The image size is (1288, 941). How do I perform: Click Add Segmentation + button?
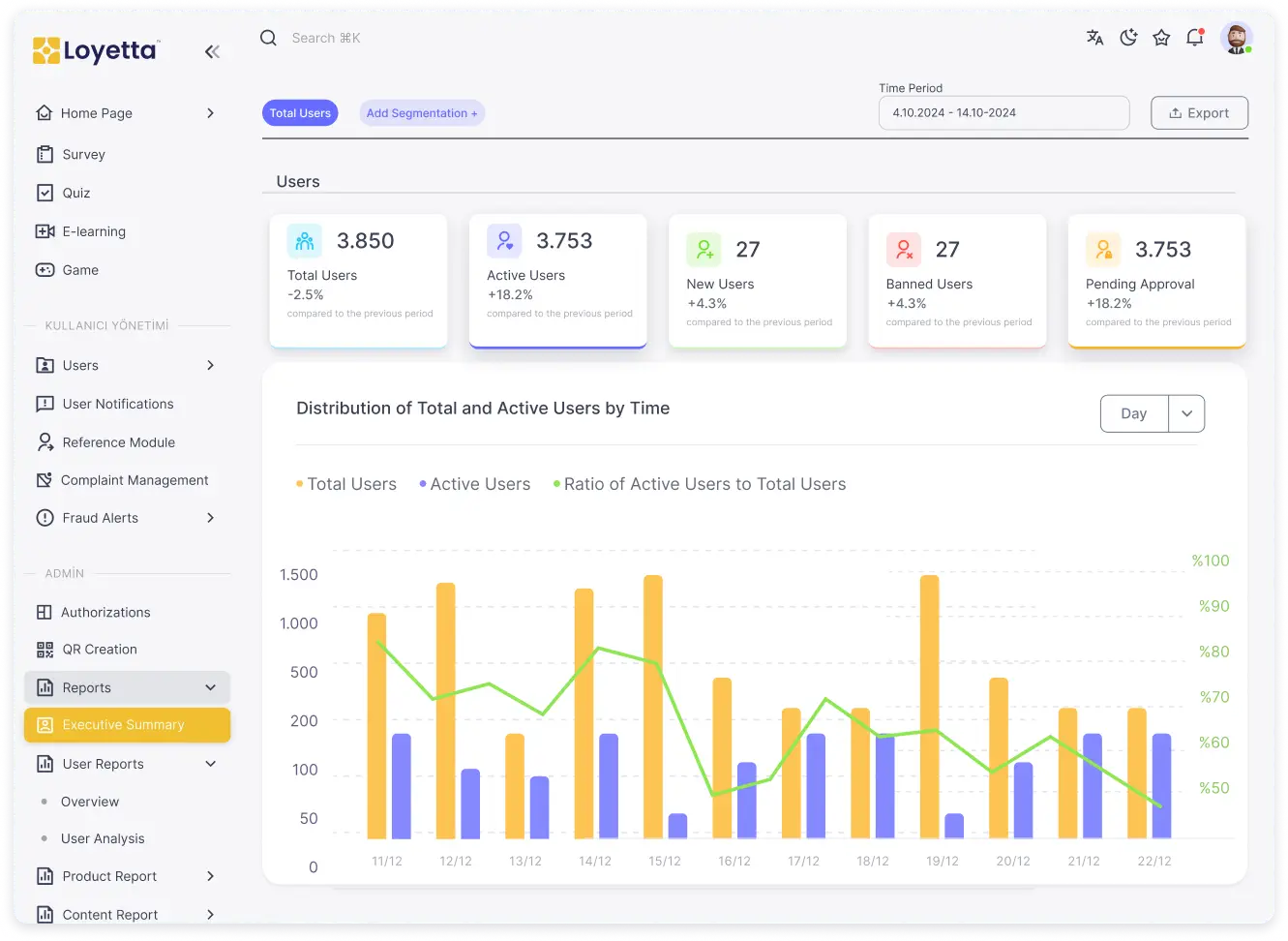[x=422, y=113]
